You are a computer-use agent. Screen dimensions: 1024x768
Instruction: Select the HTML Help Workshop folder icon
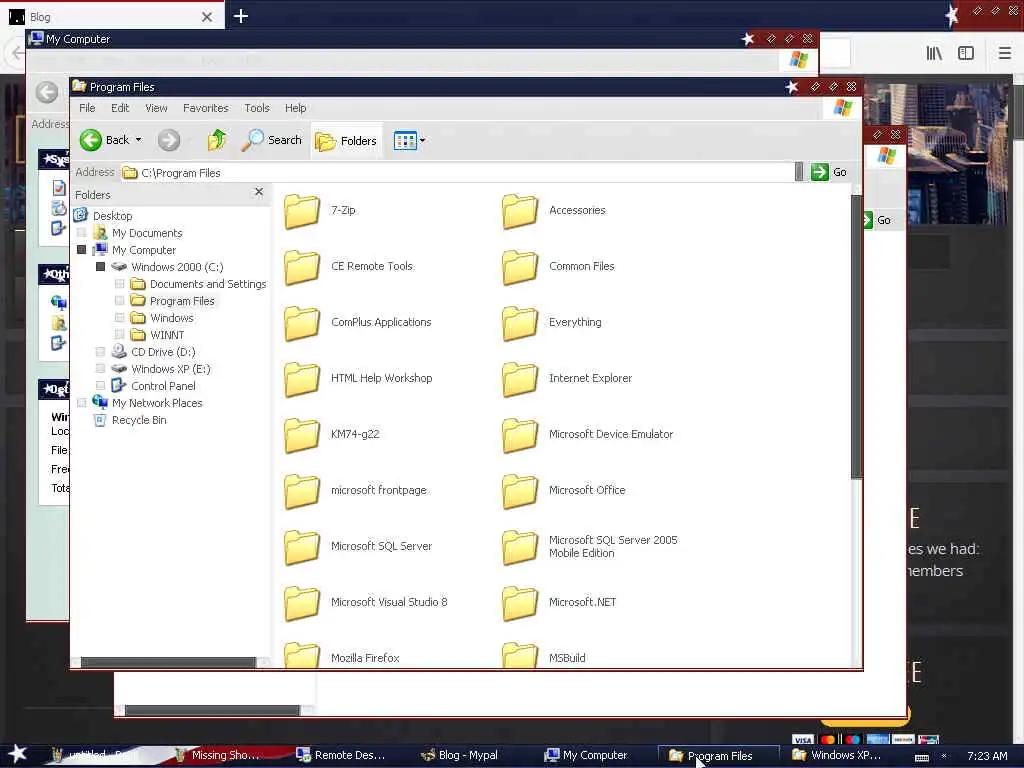302,379
